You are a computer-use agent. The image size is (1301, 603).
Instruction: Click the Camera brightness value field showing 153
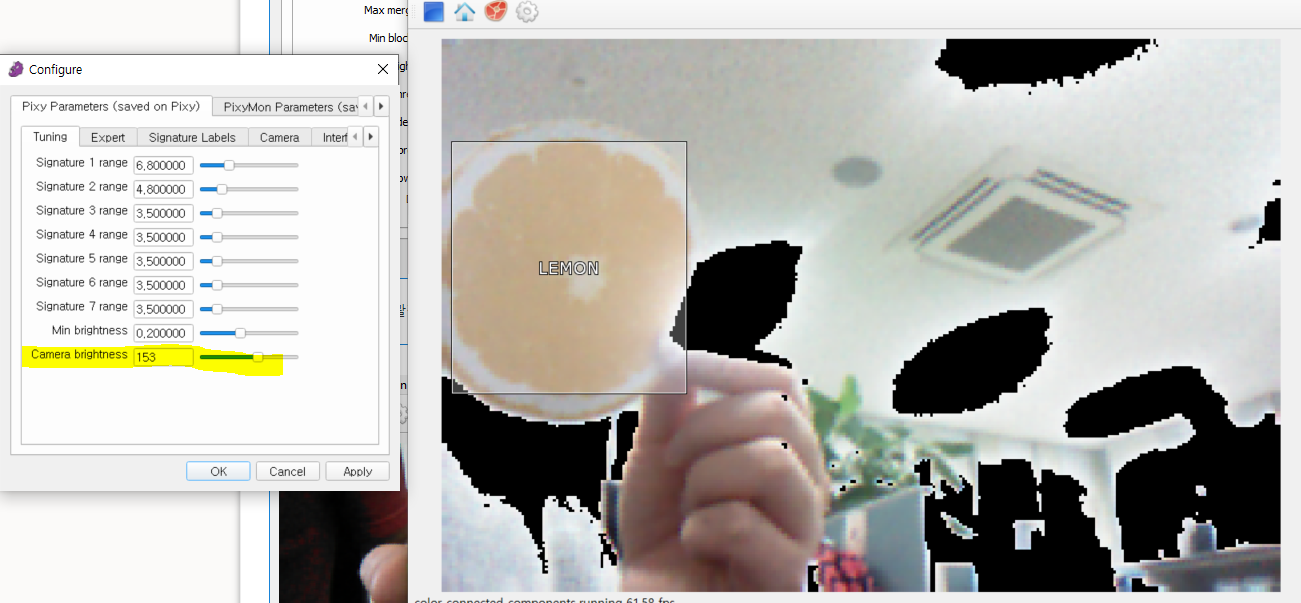click(163, 357)
